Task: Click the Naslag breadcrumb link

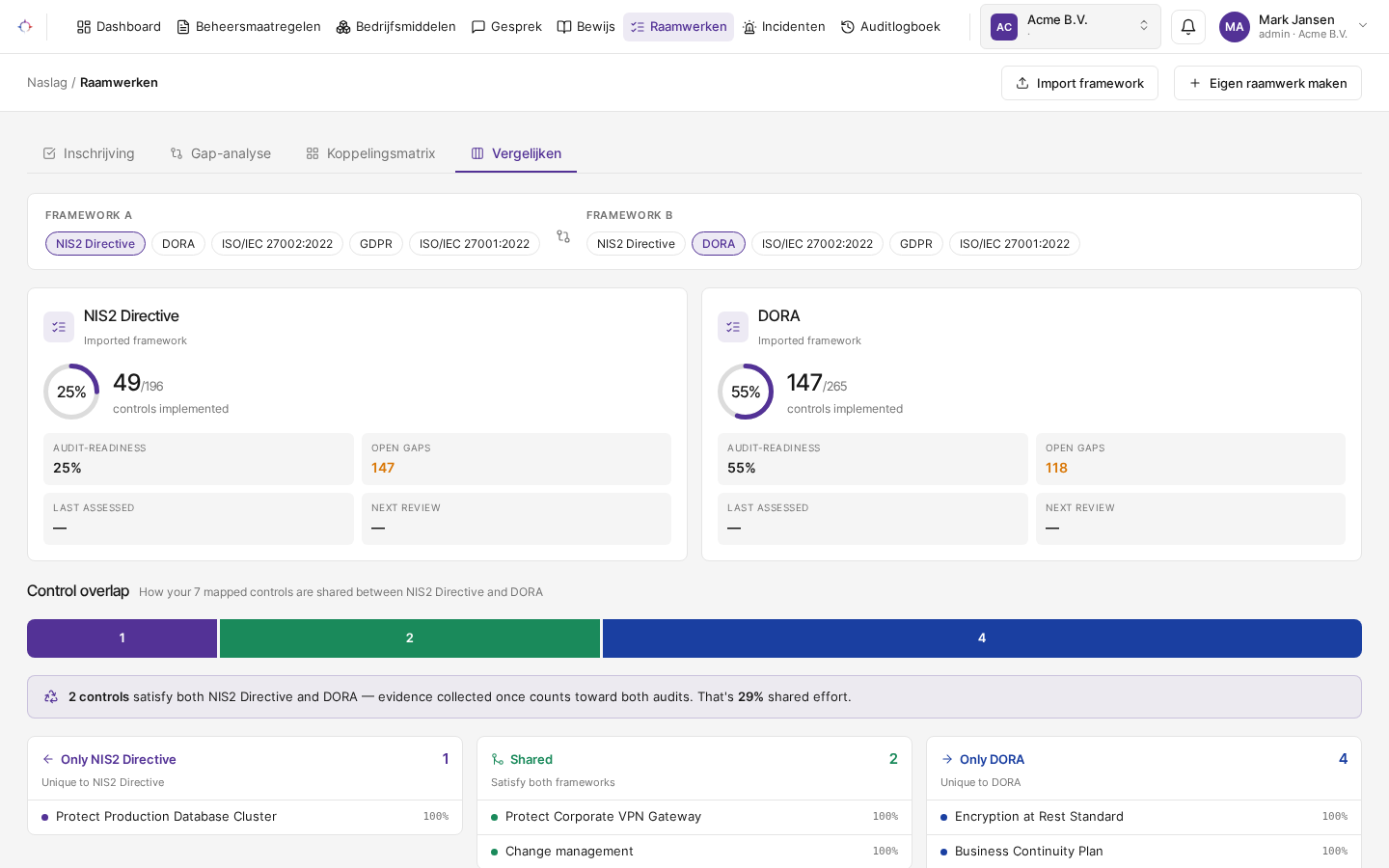Action: click(47, 83)
